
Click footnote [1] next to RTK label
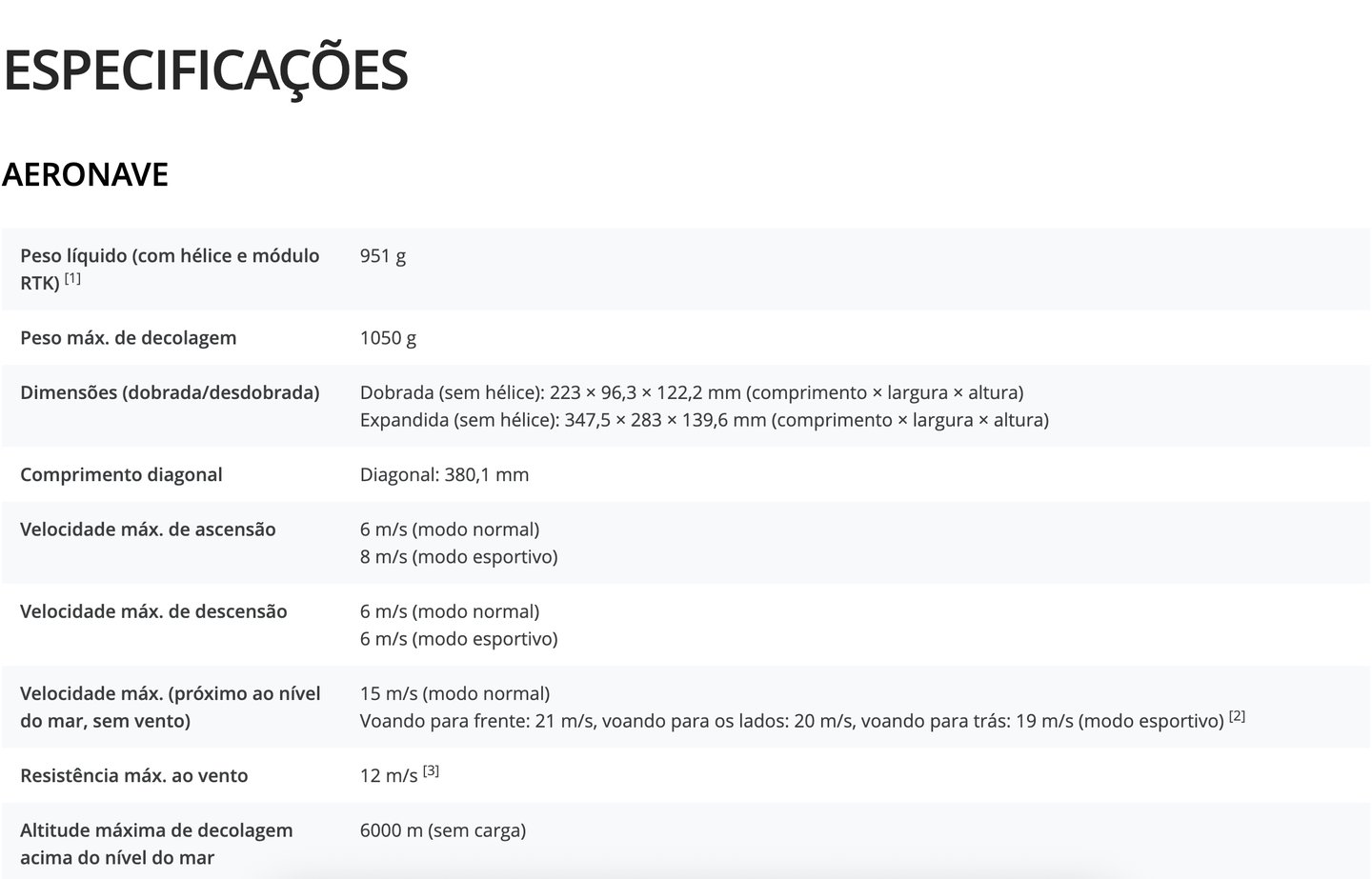[x=72, y=279]
